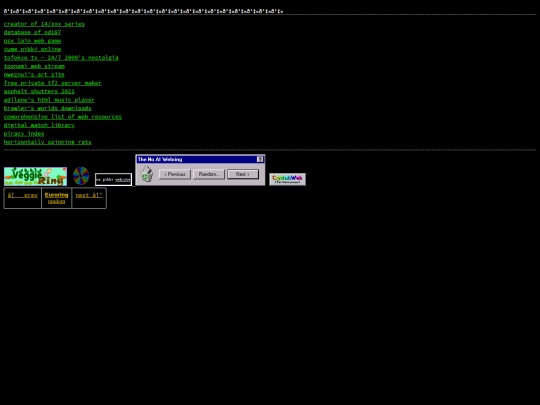Screen dimensions: 540x405
Task: Open the 'art site' link
Action: (x=34, y=74)
